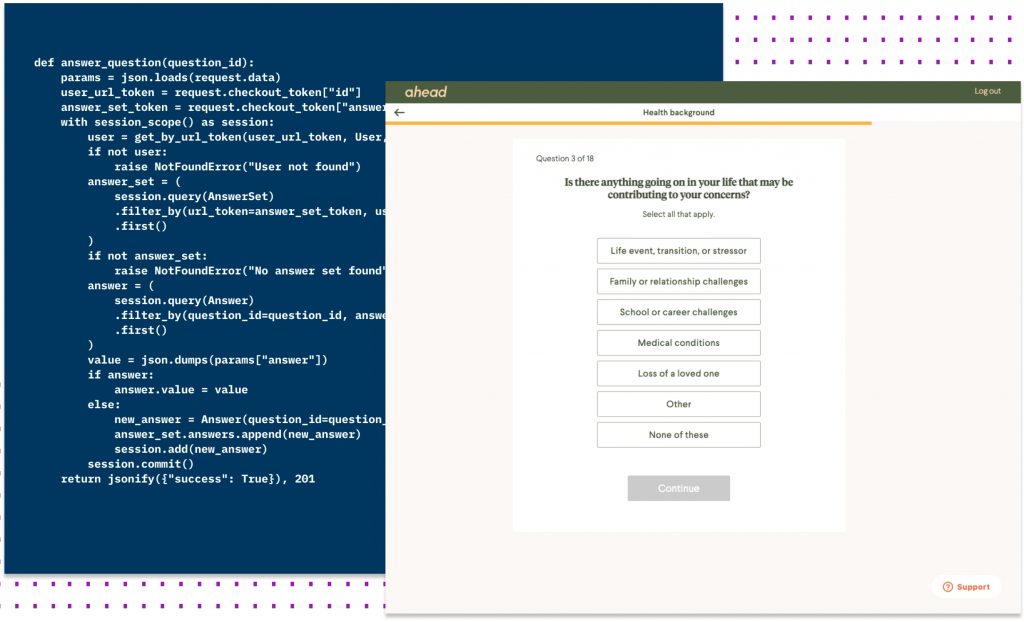Click session.add(new_answer) code line
Image resolution: width=1024 pixels, height=622 pixels.
point(191,450)
